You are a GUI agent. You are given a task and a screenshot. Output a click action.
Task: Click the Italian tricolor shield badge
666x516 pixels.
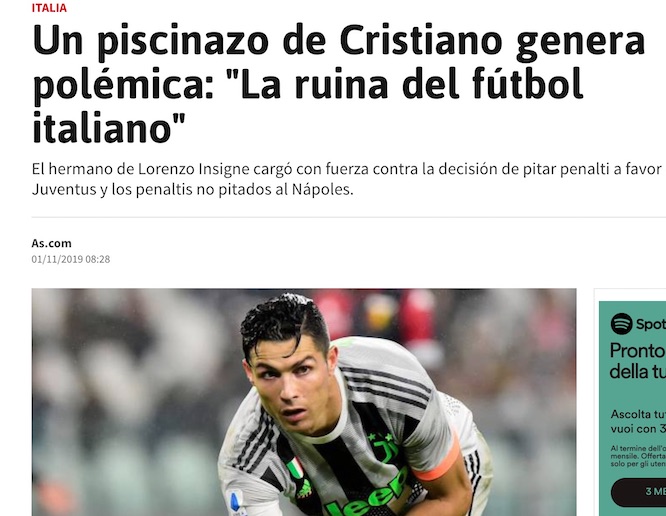(296, 468)
